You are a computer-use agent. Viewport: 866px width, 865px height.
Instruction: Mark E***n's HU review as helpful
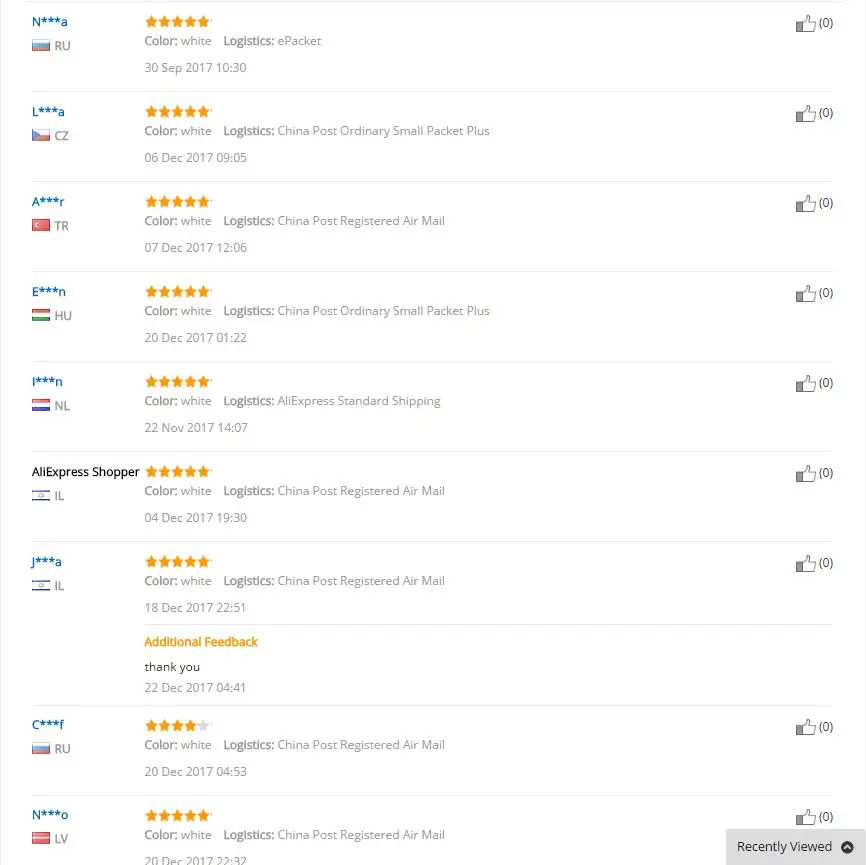(x=805, y=294)
